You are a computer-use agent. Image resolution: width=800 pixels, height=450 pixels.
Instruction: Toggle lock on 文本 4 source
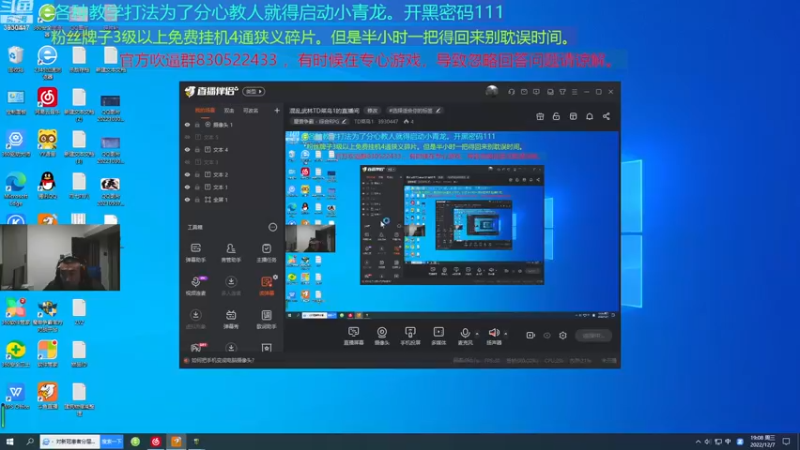pyautogui.click(x=197, y=149)
